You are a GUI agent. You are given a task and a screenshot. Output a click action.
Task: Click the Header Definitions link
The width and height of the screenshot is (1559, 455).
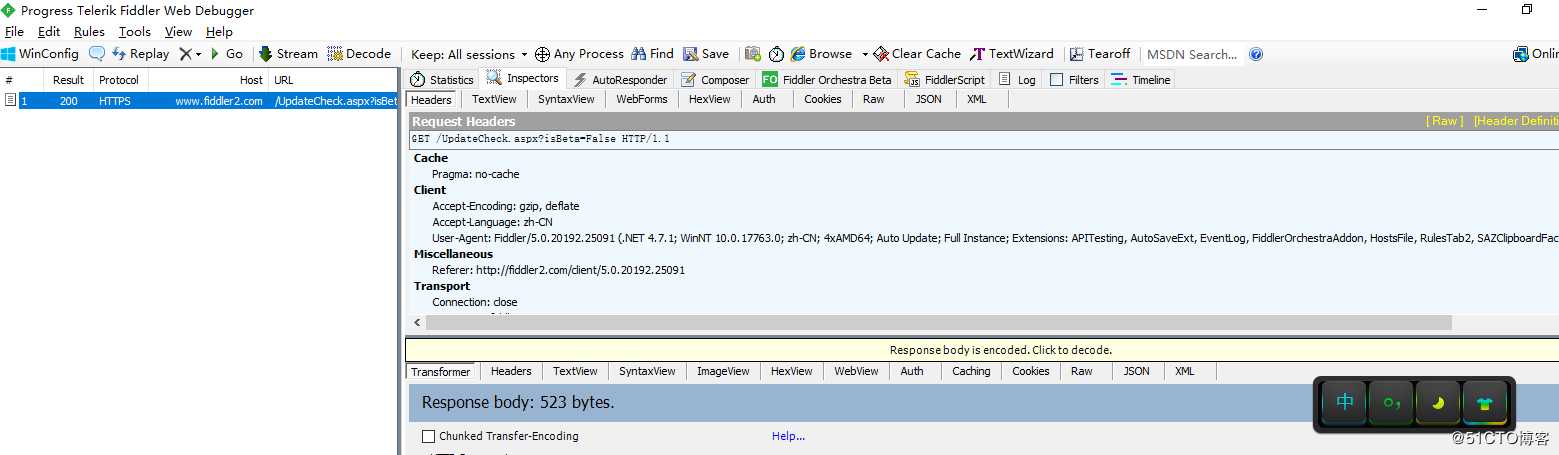[x=1516, y=121]
